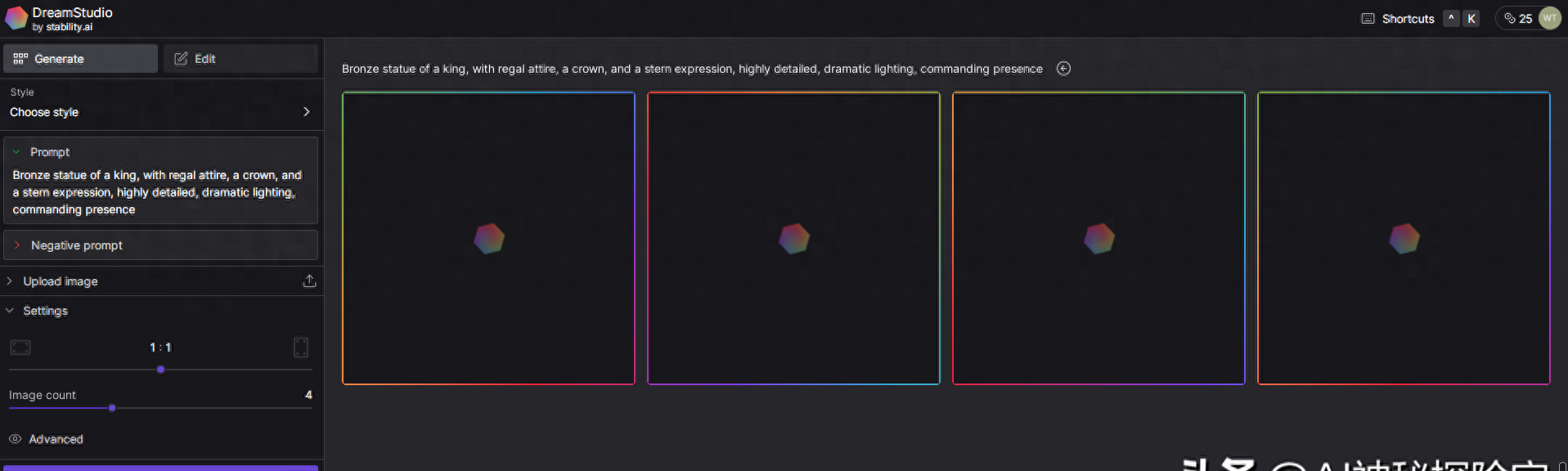Screen dimensions: 1568x471
Task: Click the aspect ratio slider handle
Action: point(160,370)
